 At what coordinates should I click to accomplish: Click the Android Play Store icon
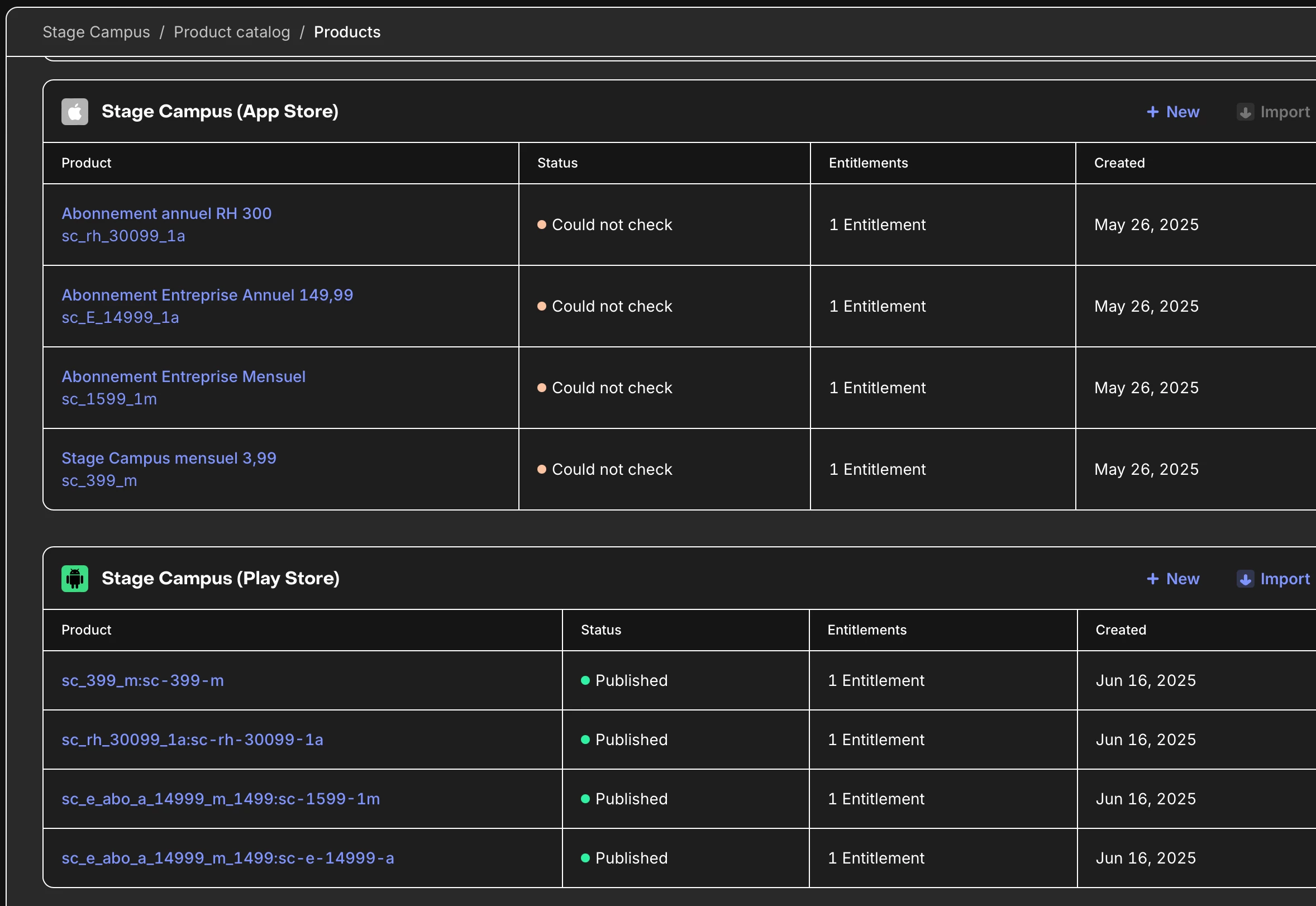click(x=74, y=579)
